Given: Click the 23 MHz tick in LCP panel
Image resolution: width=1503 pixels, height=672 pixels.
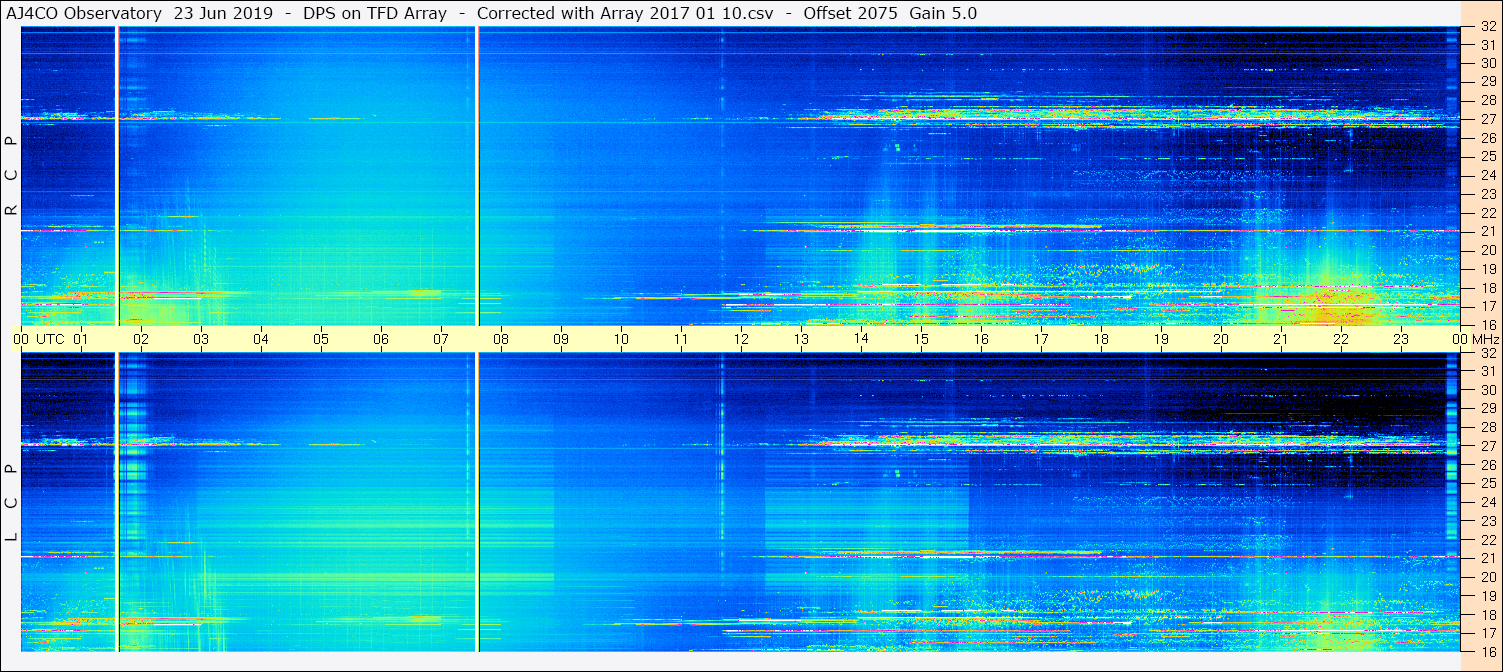Looking at the screenshot, I should [1487, 521].
